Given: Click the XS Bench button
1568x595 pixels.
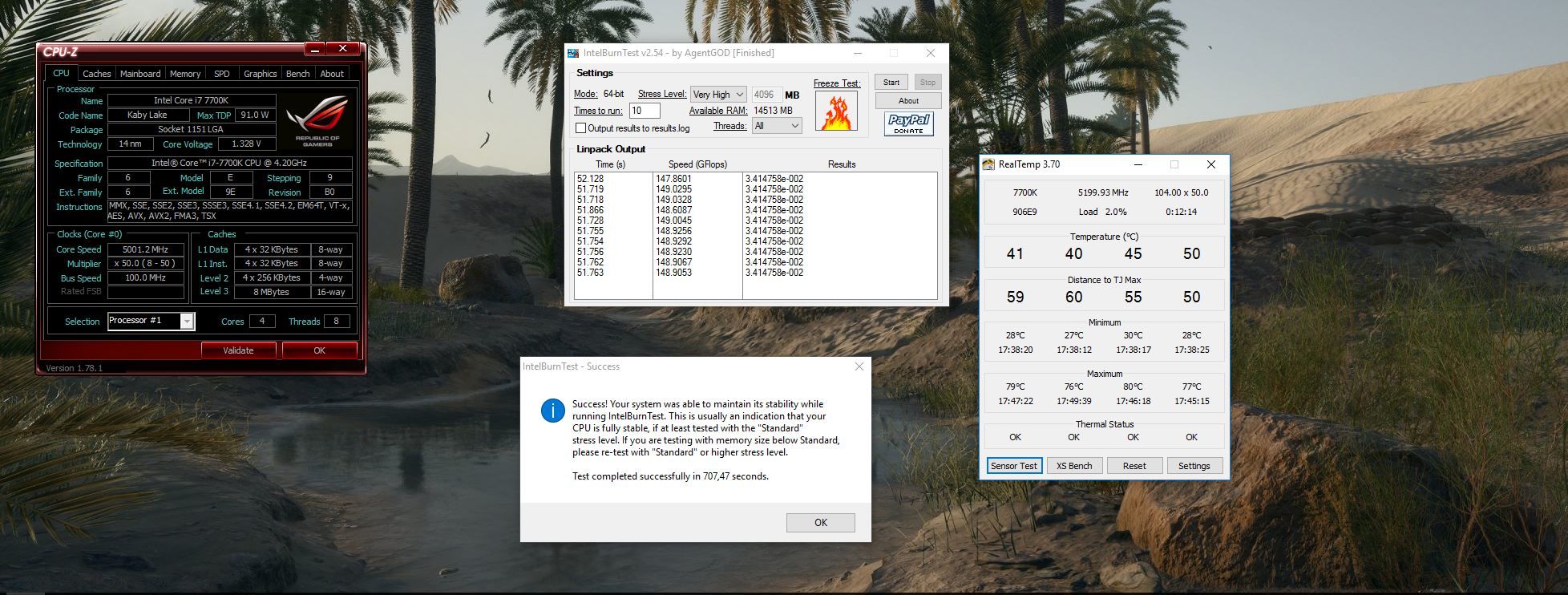Looking at the screenshot, I should pyautogui.click(x=1074, y=466).
